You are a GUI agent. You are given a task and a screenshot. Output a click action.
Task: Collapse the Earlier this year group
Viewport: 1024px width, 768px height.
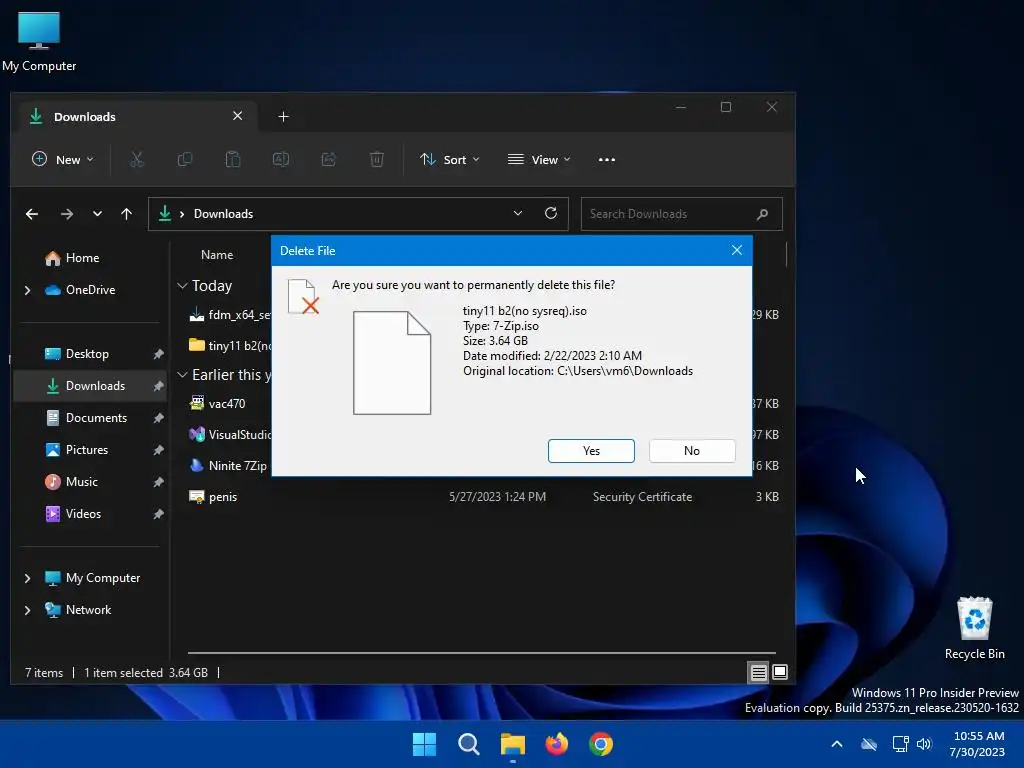click(182, 375)
